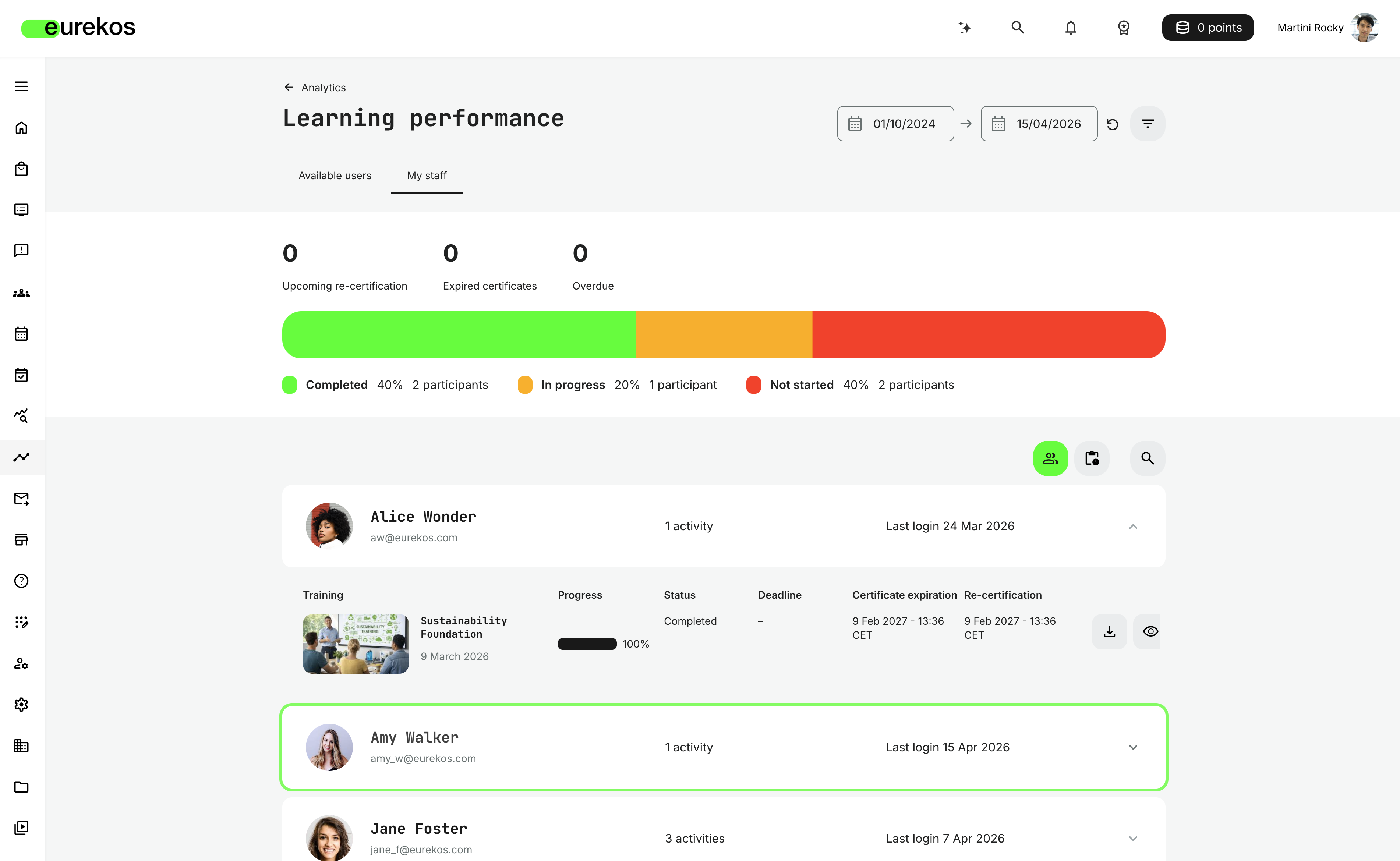Click the red Not started bar segment
The height and width of the screenshot is (861, 1400).
pos(989,335)
